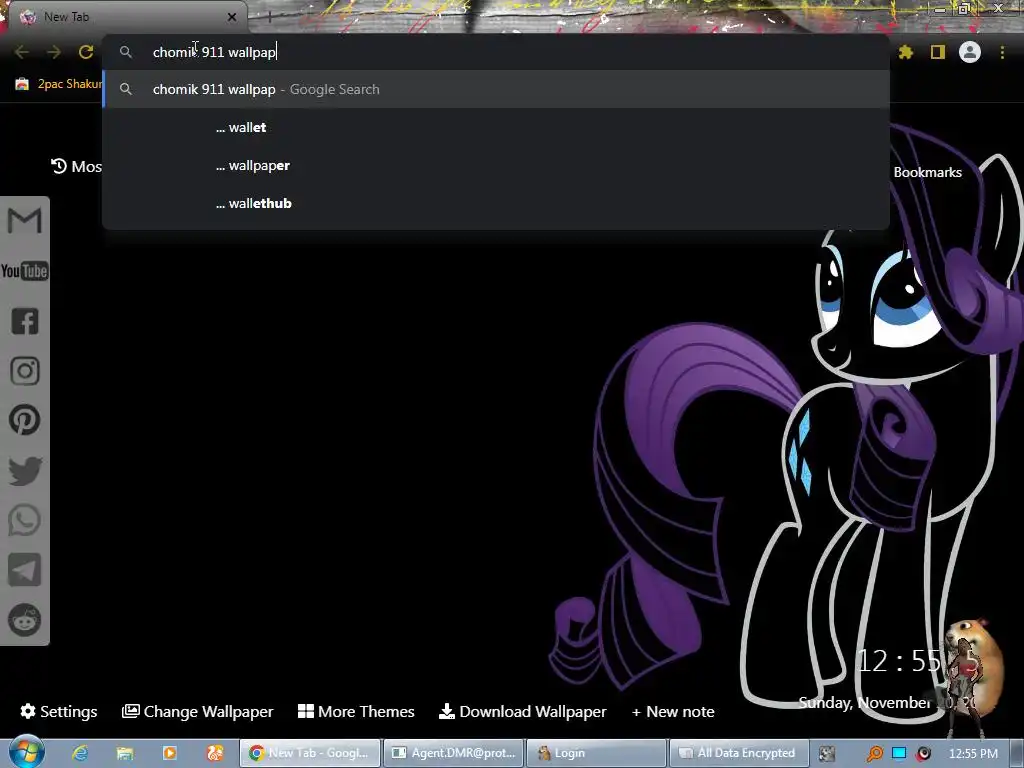Click the browser Forward arrow

[54, 52]
